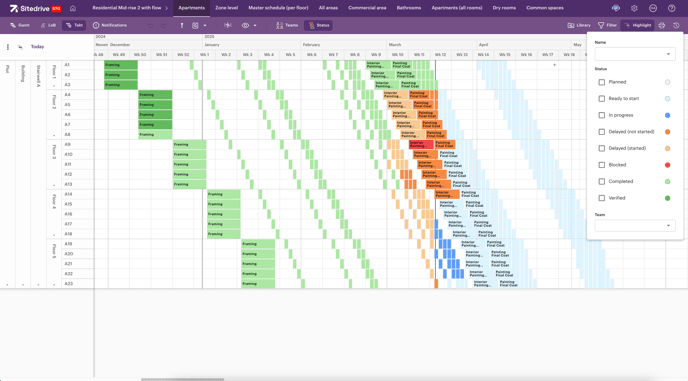Switch to LoB view
The height and width of the screenshot is (381, 688).
48,25
